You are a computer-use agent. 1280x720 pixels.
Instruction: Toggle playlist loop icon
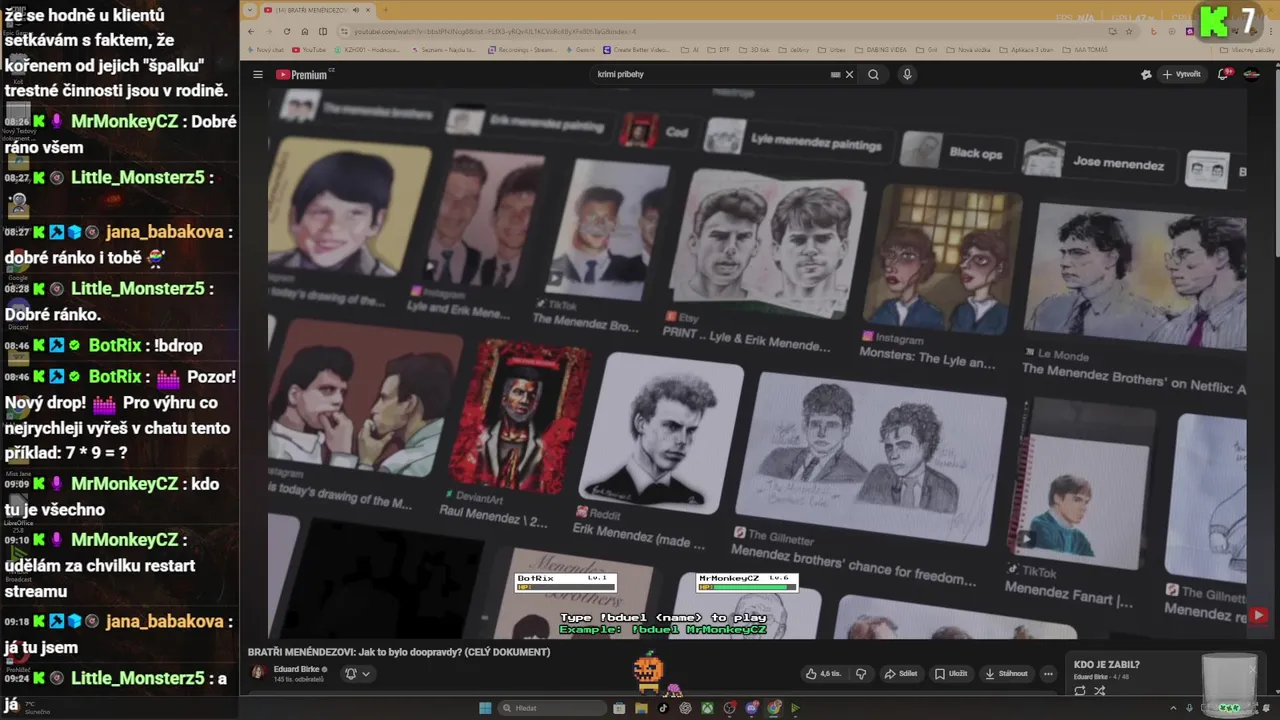coord(1080,690)
